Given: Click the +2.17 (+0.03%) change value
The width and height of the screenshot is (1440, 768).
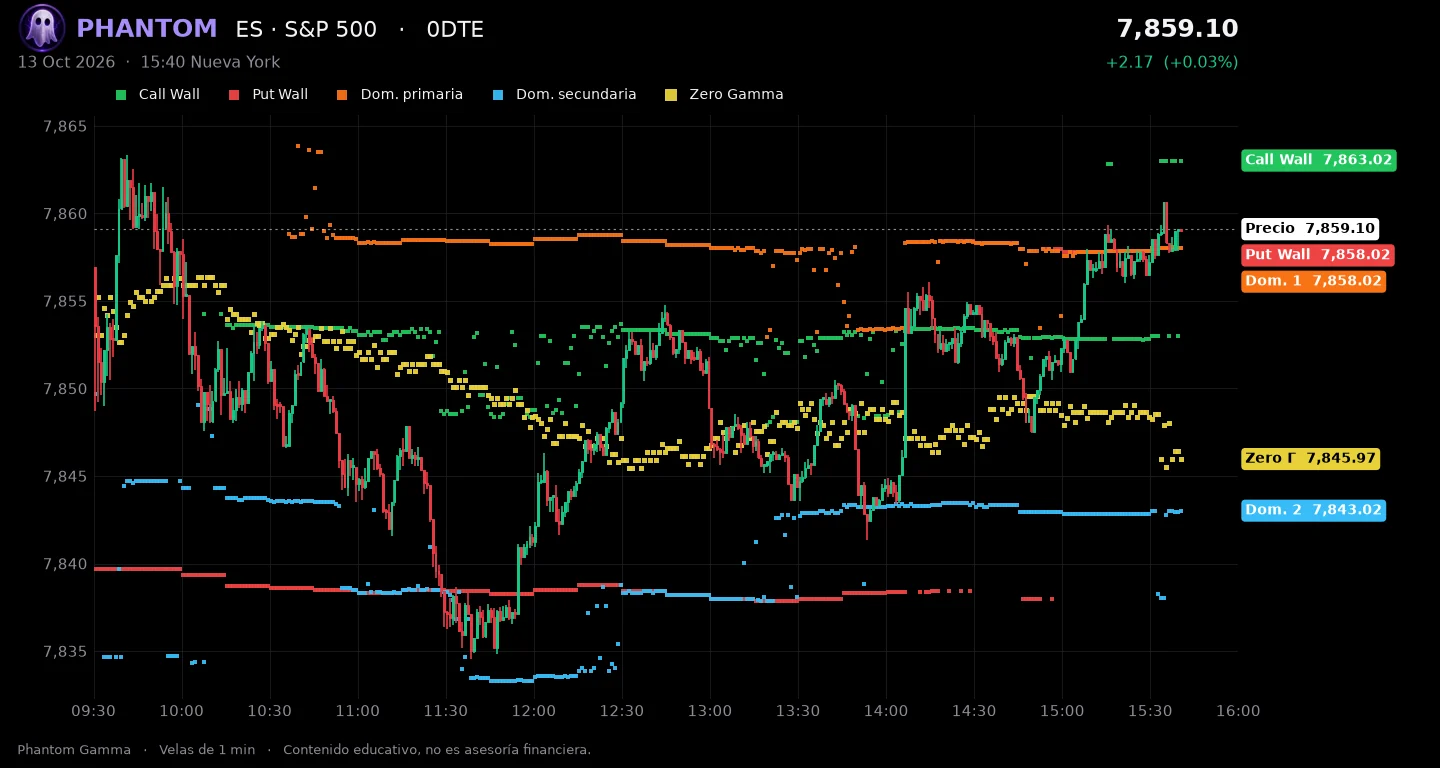Looking at the screenshot, I should click(1172, 62).
